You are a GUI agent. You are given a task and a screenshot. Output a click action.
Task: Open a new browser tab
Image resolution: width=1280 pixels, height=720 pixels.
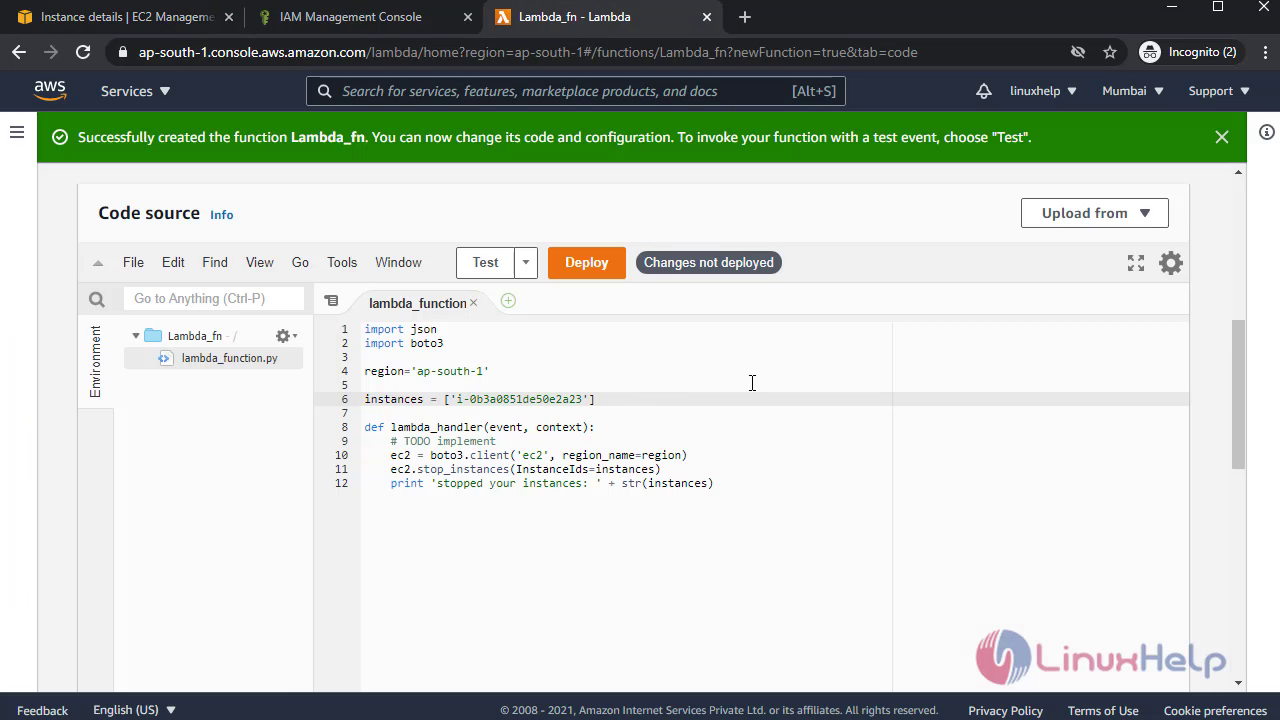[x=744, y=17]
